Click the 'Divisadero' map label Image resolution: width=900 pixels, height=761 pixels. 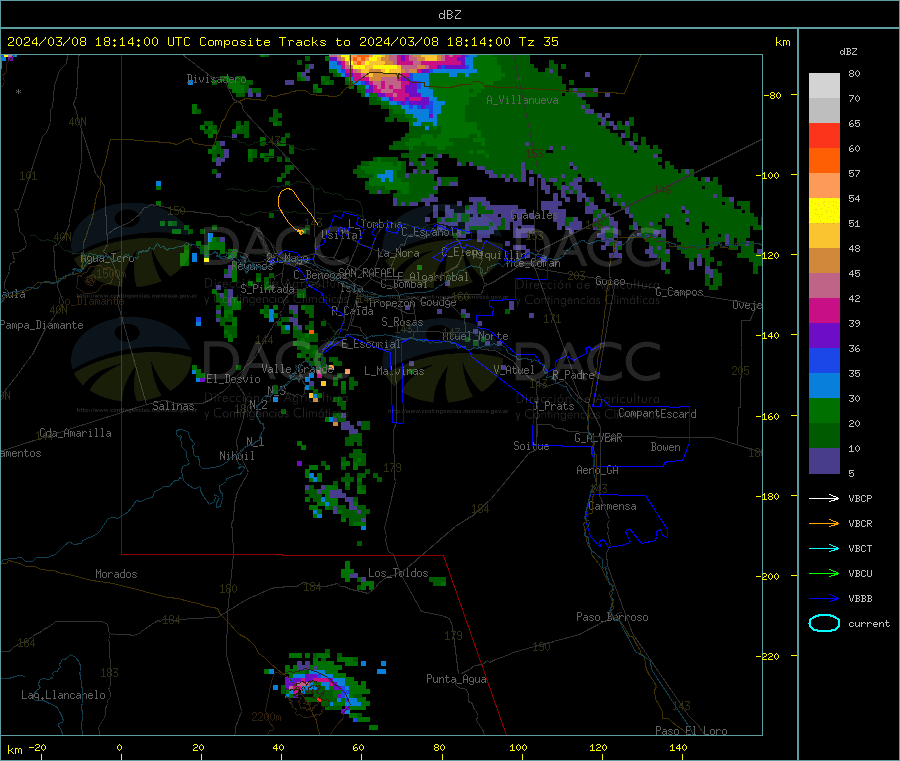click(x=216, y=79)
